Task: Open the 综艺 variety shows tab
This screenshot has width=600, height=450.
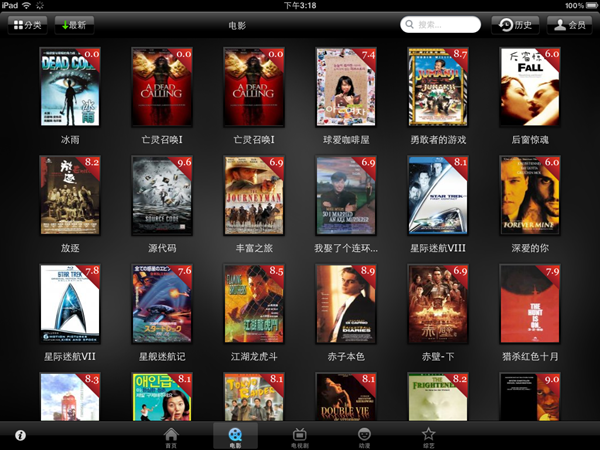Action: tap(428, 437)
